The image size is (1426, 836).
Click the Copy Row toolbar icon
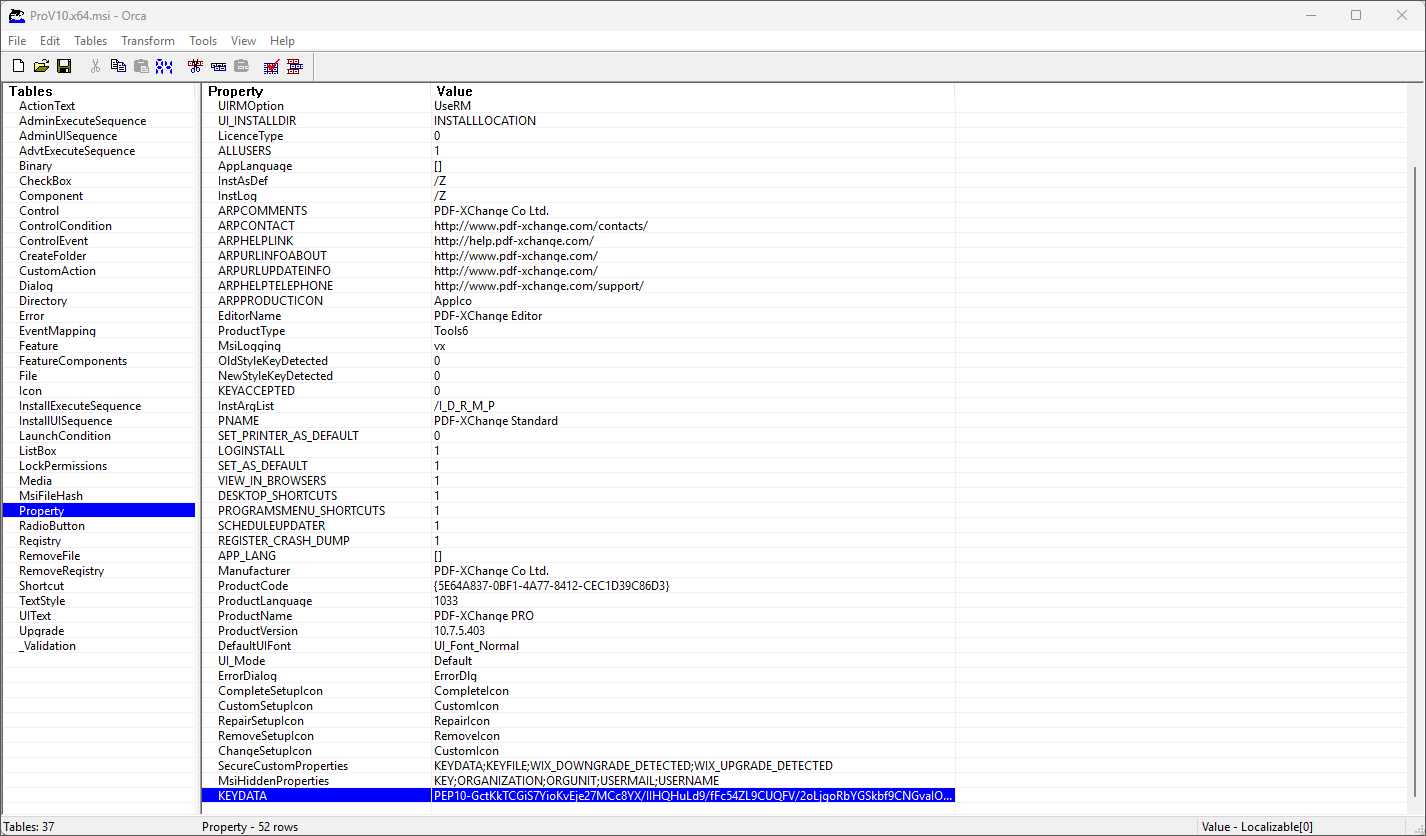point(218,67)
